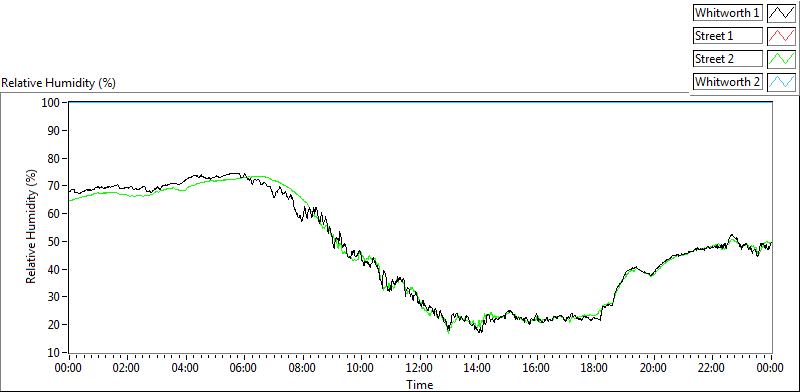Click the 100 value on the y-axis
Image resolution: width=800 pixels, height=392 pixels.
(x=52, y=103)
